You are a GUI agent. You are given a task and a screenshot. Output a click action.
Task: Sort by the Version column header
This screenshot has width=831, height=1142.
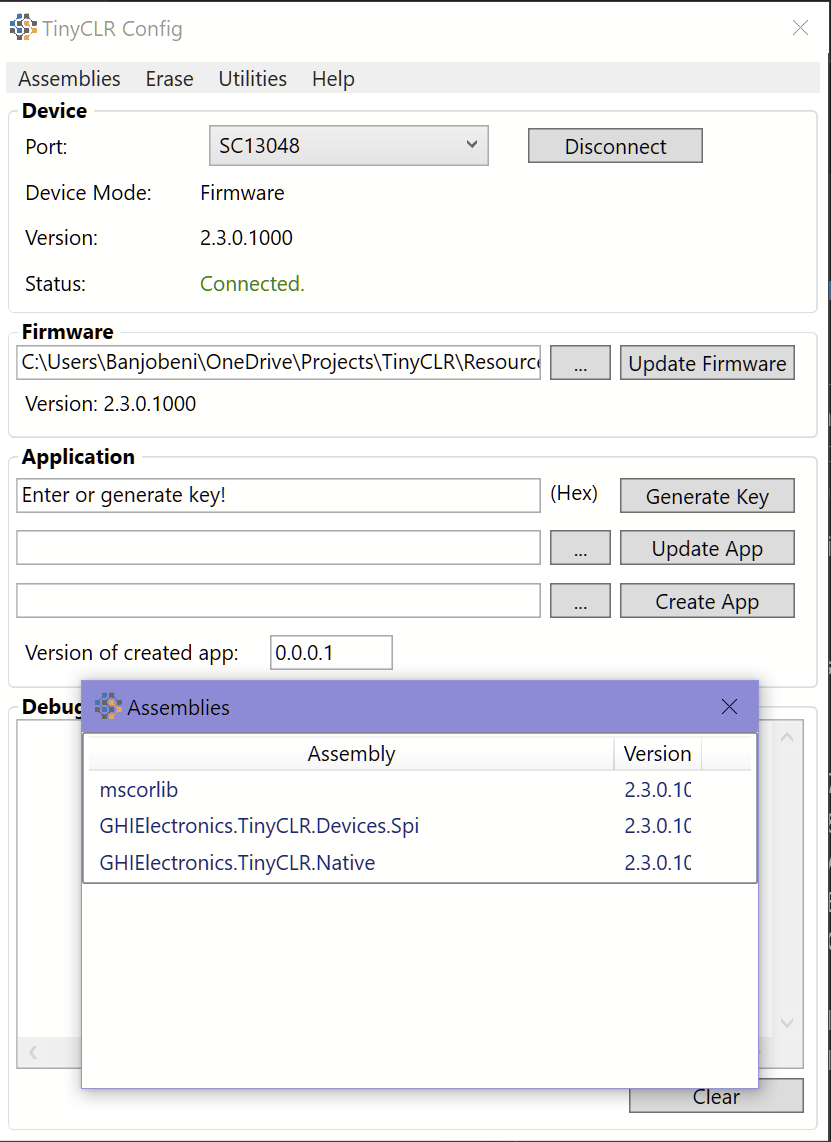coord(658,753)
